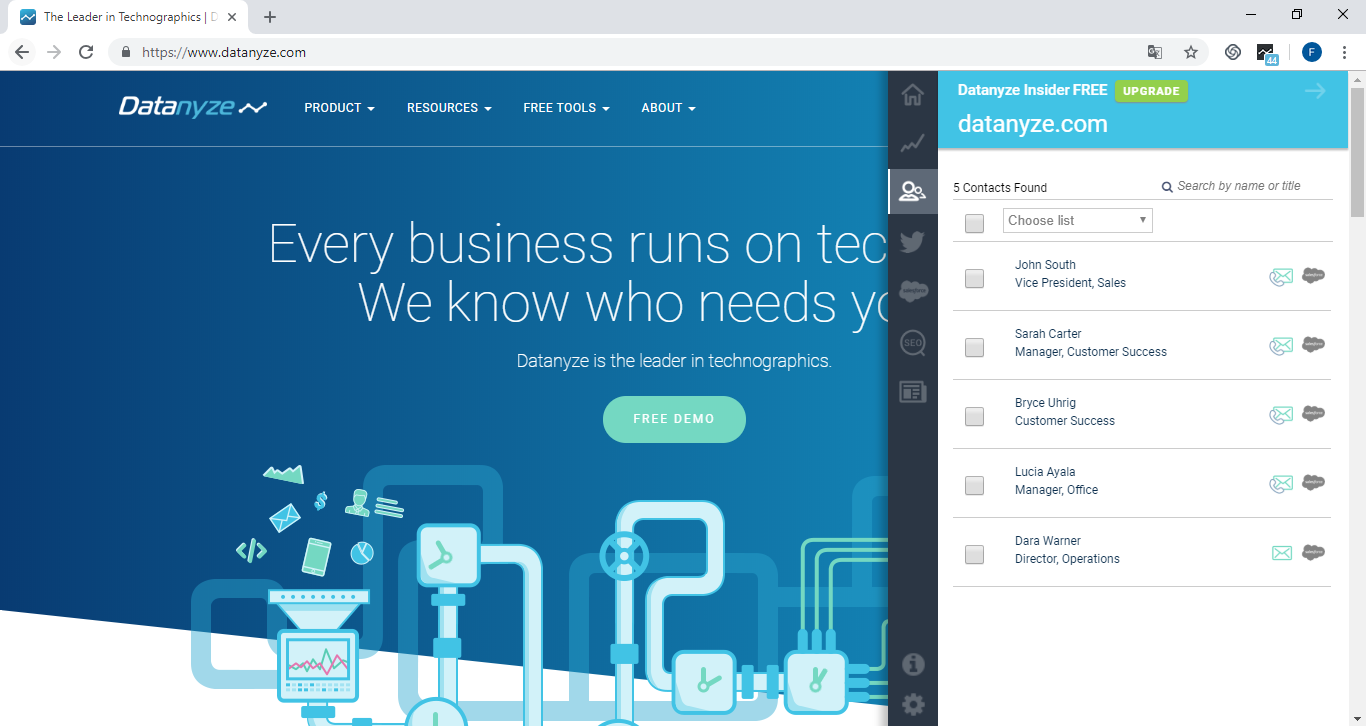Viewport: 1366px width, 726px height.
Task: Click the Datanyze logo
Action: (x=193, y=106)
